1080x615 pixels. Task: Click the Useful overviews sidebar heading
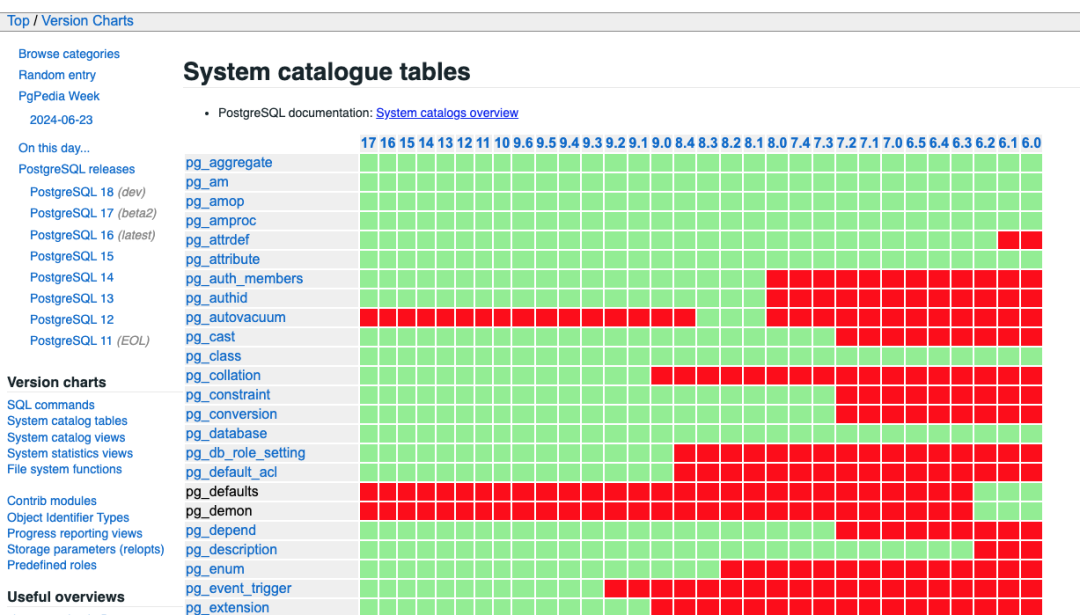(x=65, y=597)
